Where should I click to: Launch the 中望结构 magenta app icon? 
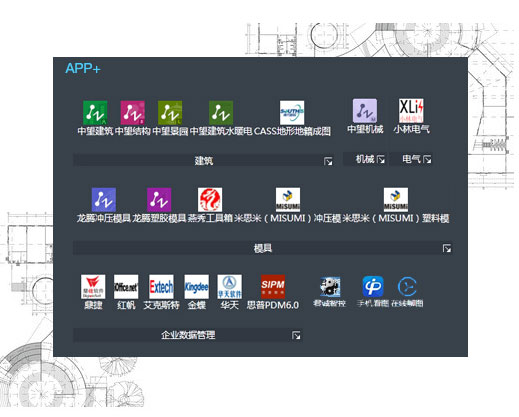(133, 112)
